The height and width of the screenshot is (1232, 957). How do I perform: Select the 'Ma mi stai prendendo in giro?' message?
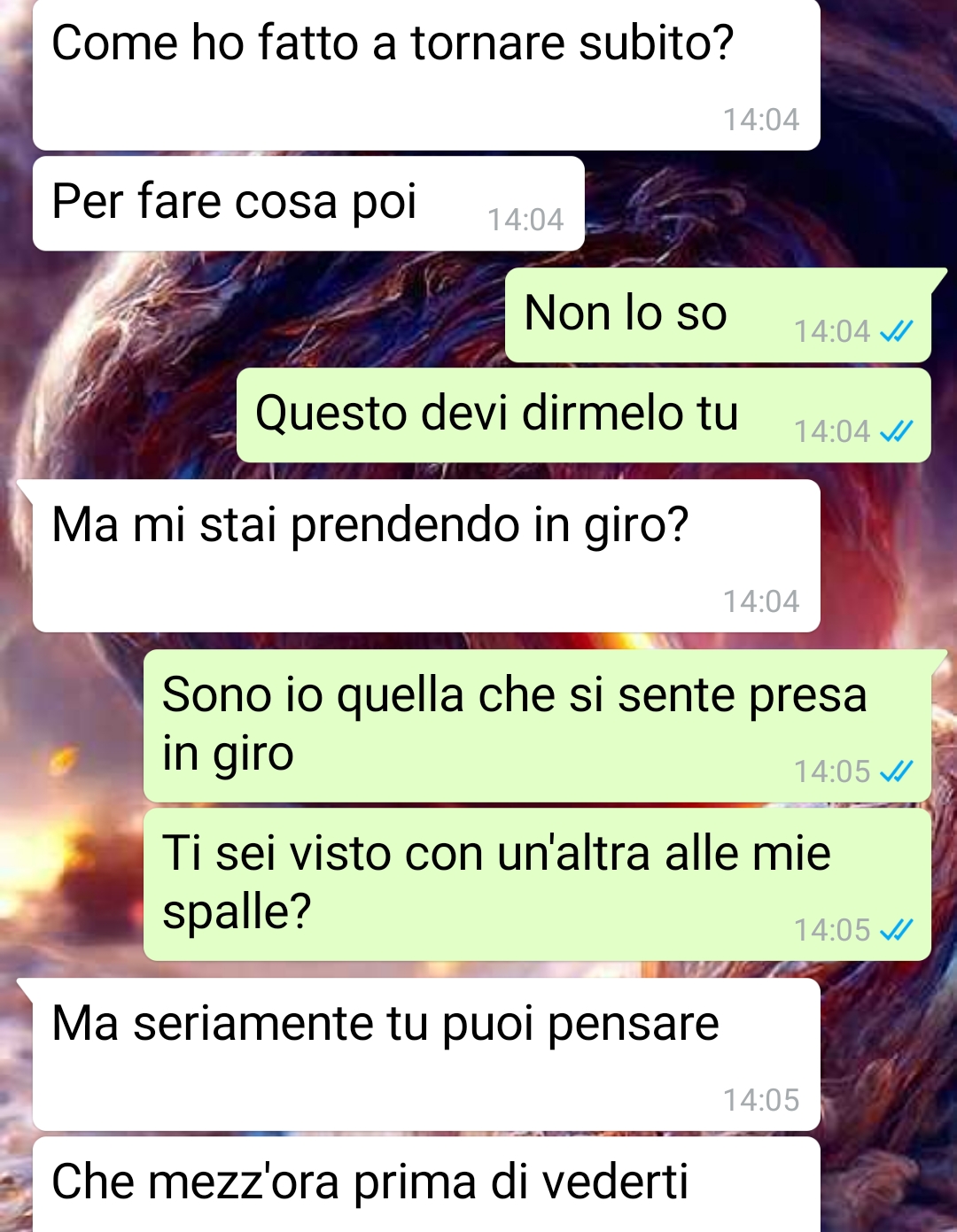426,555
